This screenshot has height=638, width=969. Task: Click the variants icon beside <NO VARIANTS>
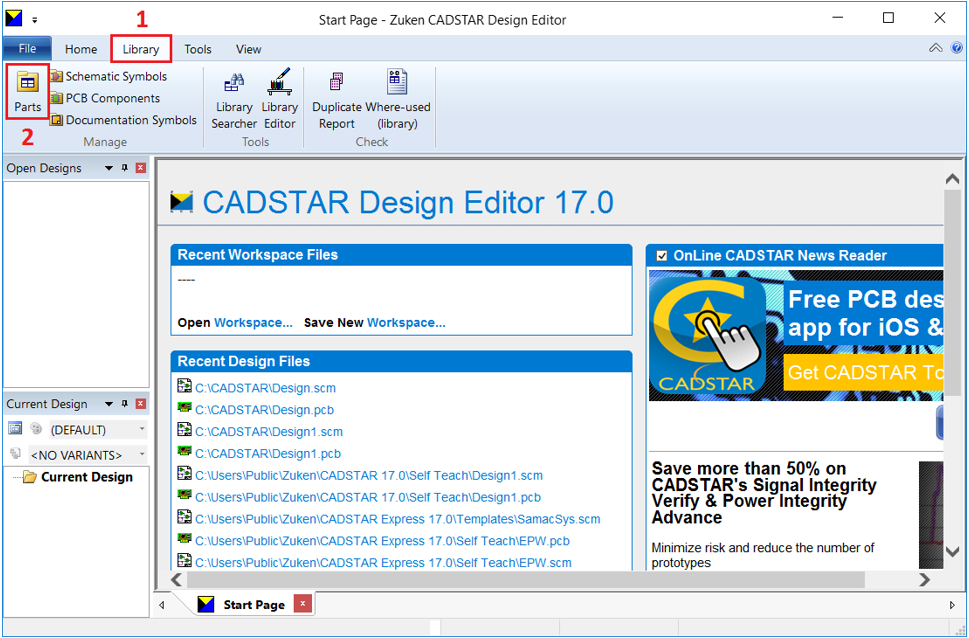15,454
